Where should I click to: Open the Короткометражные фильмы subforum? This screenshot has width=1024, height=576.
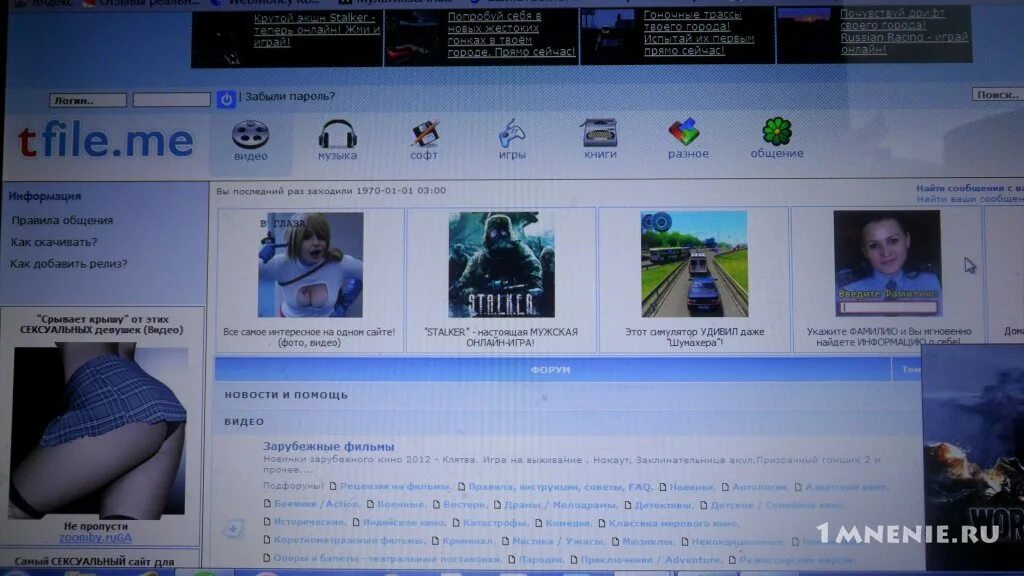[x=349, y=540]
